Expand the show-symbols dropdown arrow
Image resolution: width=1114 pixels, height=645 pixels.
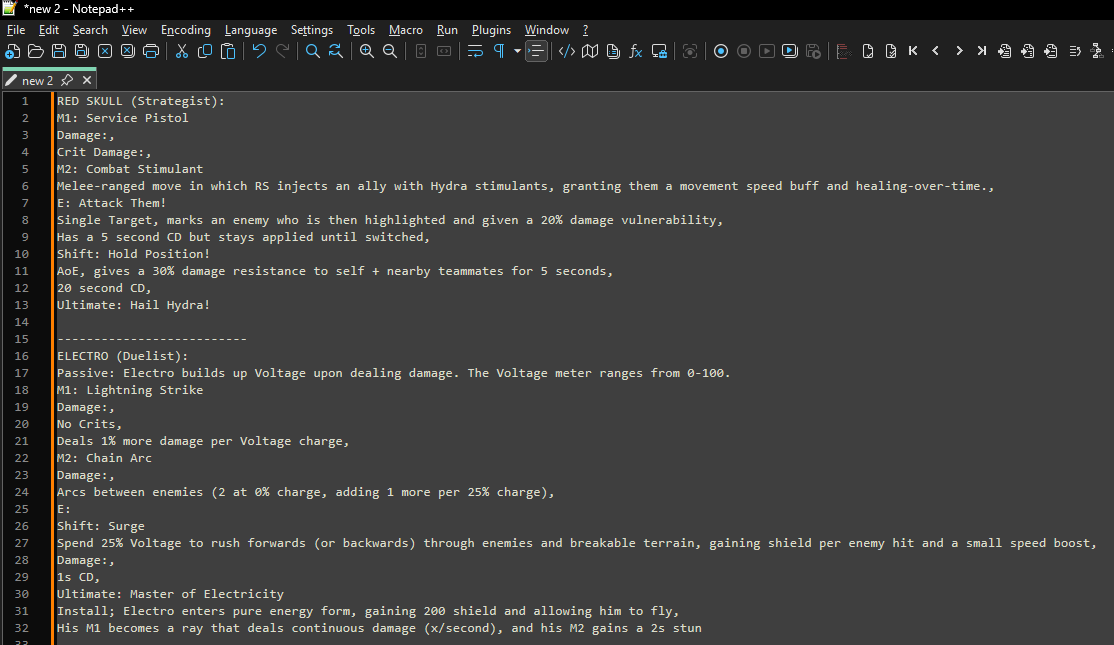(x=517, y=51)
